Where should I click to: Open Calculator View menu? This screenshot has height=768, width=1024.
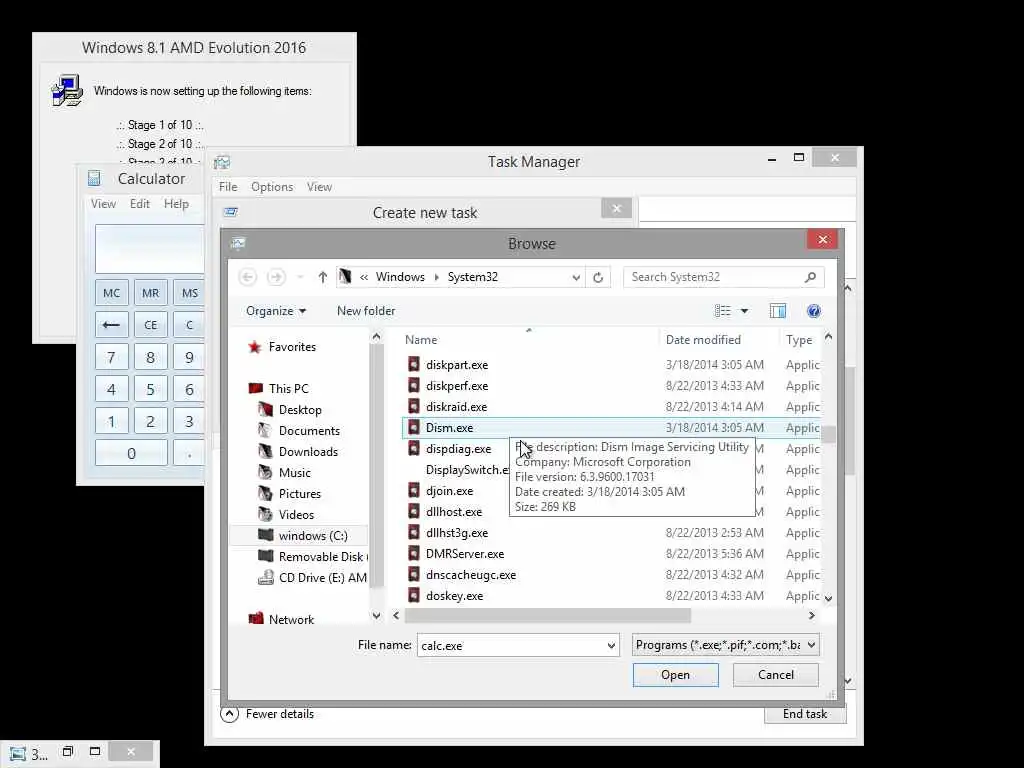(x=103, y=204)
